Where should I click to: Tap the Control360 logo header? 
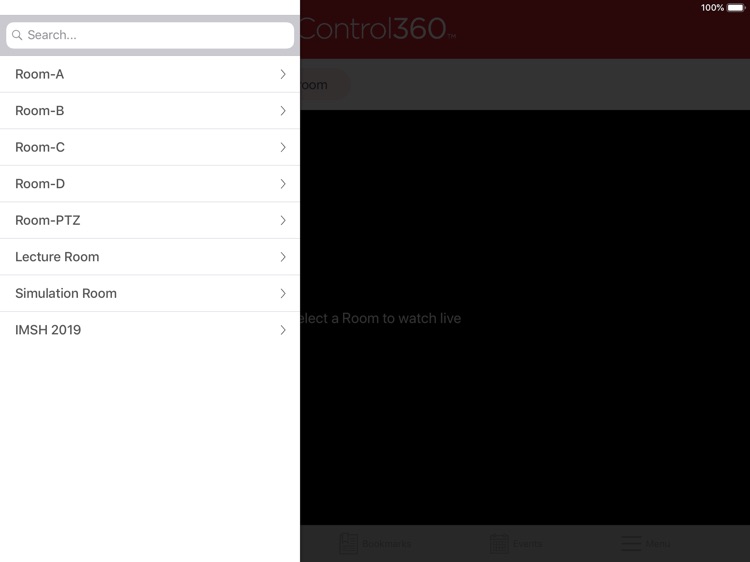point(378,29)
